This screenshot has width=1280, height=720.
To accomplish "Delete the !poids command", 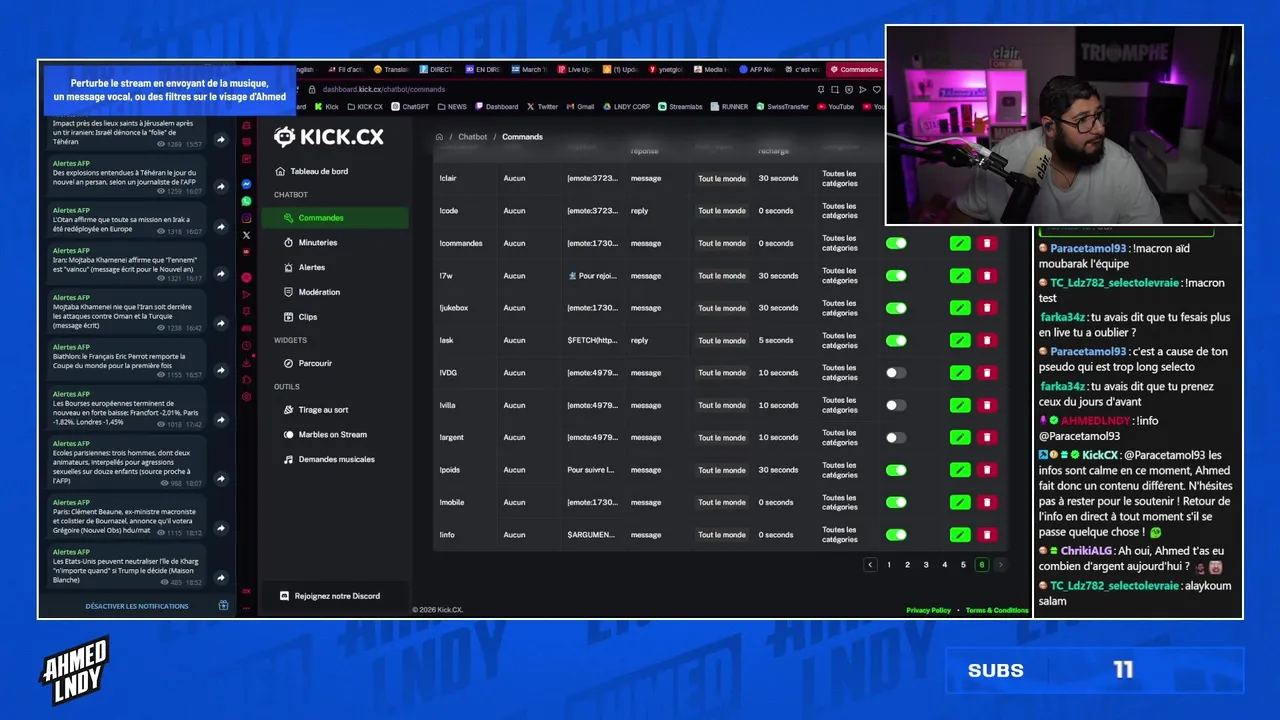I will point(987,470).
